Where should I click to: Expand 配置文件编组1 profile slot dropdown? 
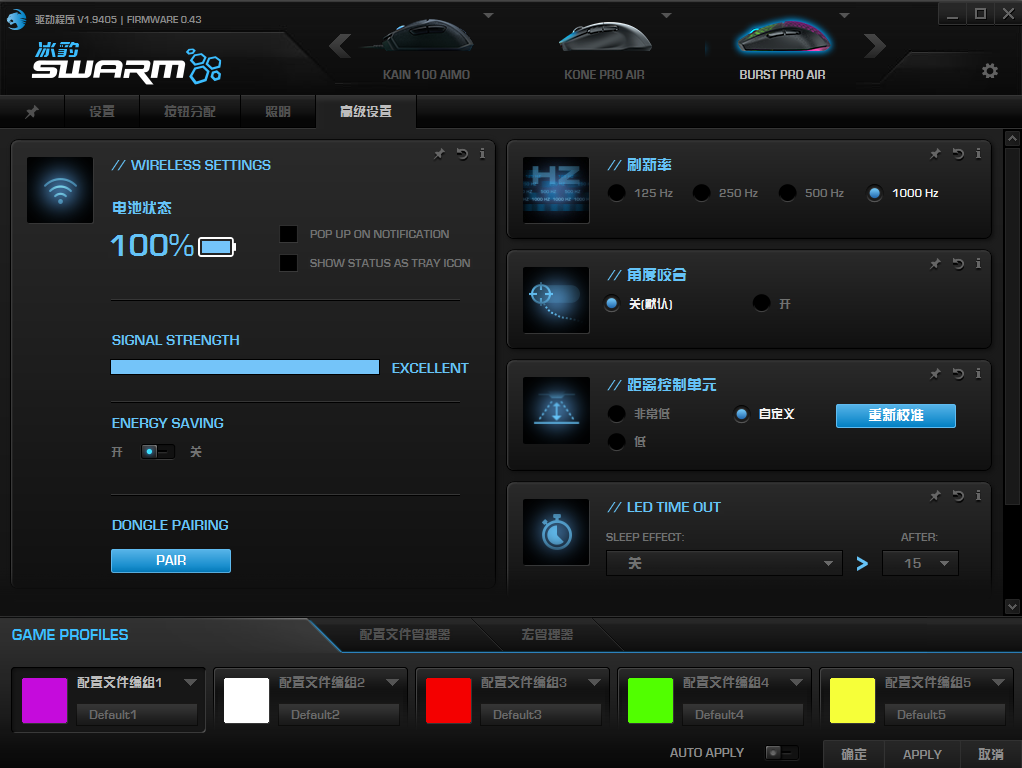click(x=190, y=682)
